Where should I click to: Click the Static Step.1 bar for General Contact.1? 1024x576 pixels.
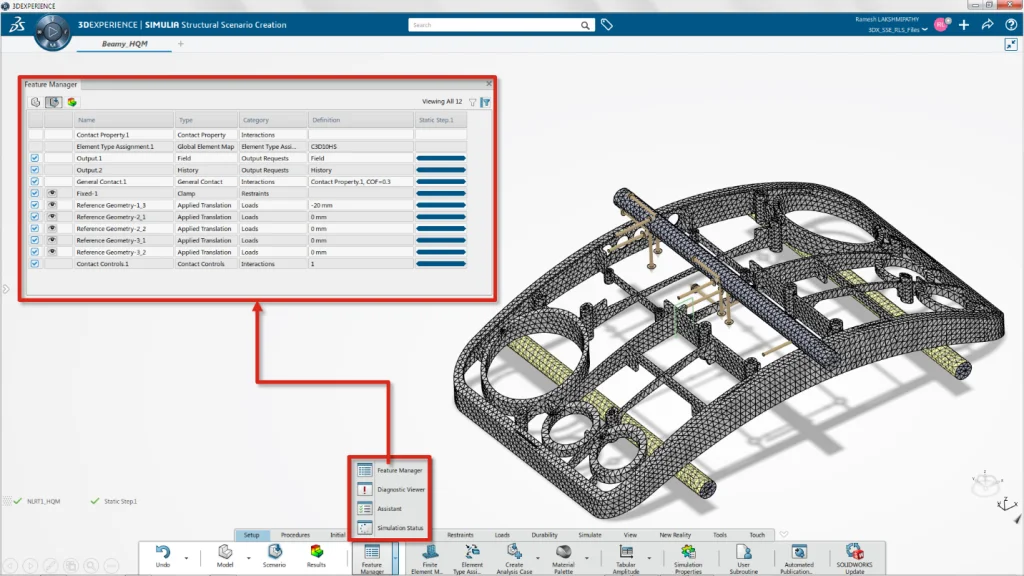441,182
